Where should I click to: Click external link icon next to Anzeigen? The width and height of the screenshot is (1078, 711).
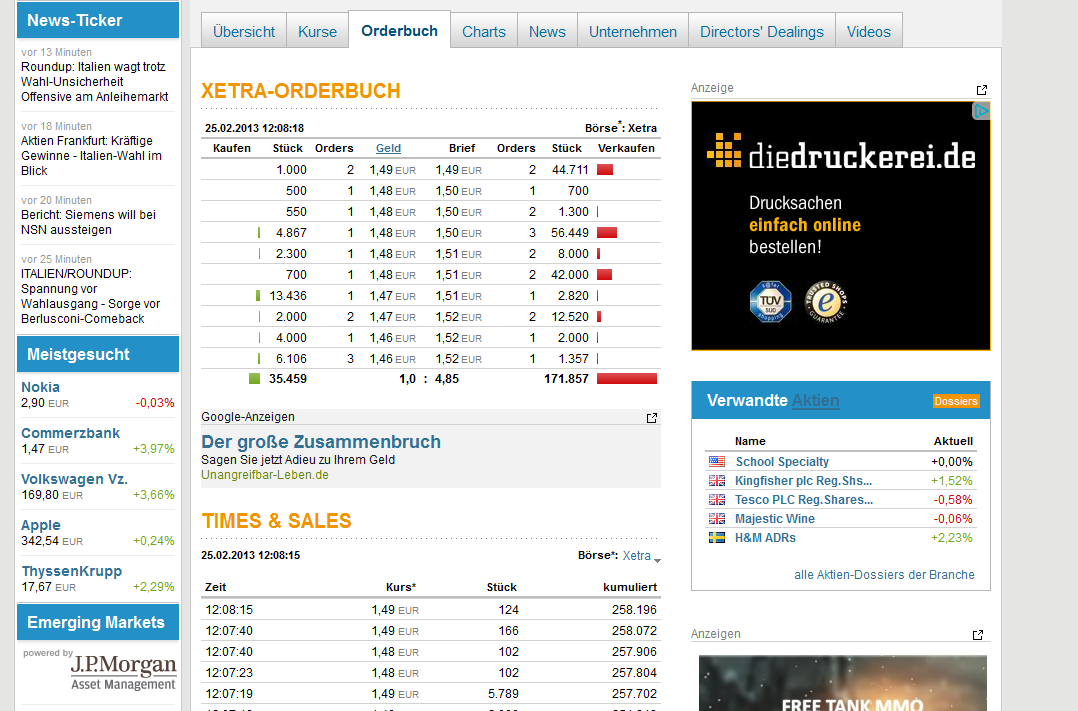[x=978, y=635]
